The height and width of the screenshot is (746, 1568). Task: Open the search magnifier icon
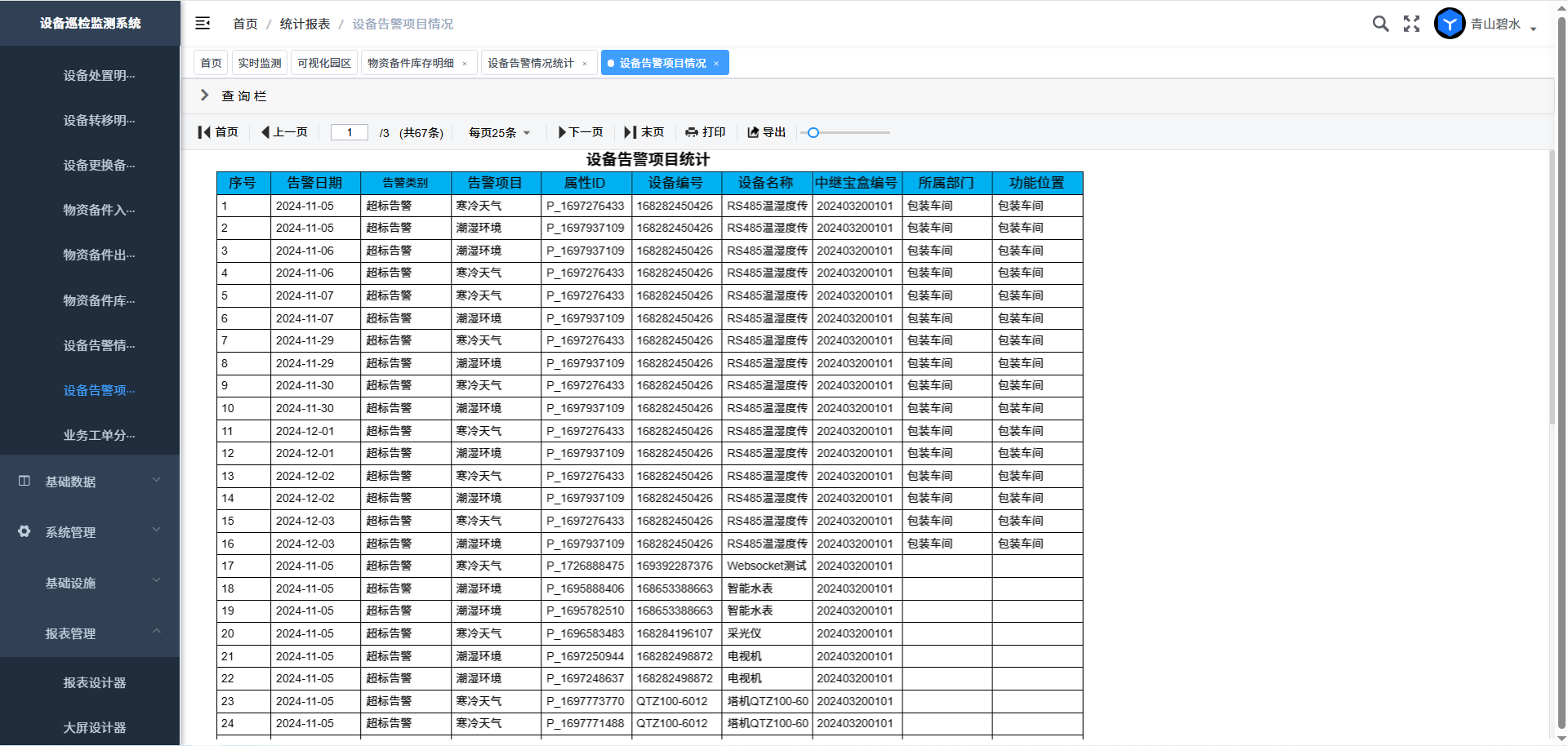pos(1380,24)
